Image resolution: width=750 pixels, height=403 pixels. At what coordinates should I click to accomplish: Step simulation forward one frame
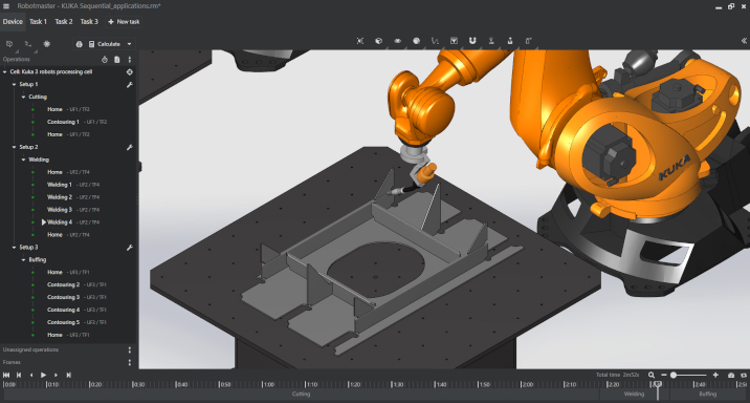[x=56, y=375]
